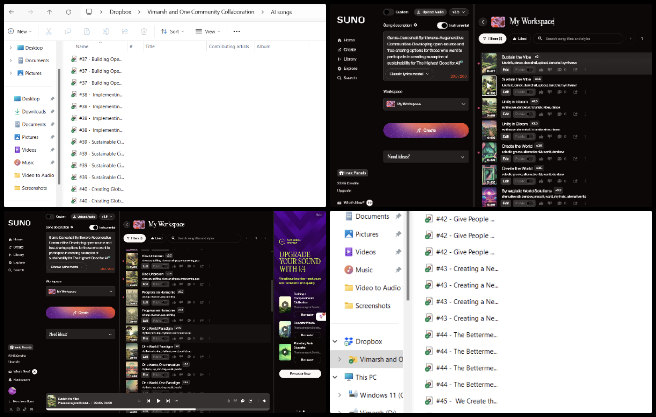The image size is (656, 417).
Task: Open the See more ellipsis in the Explorer toolbar
Action: (237, 31)
